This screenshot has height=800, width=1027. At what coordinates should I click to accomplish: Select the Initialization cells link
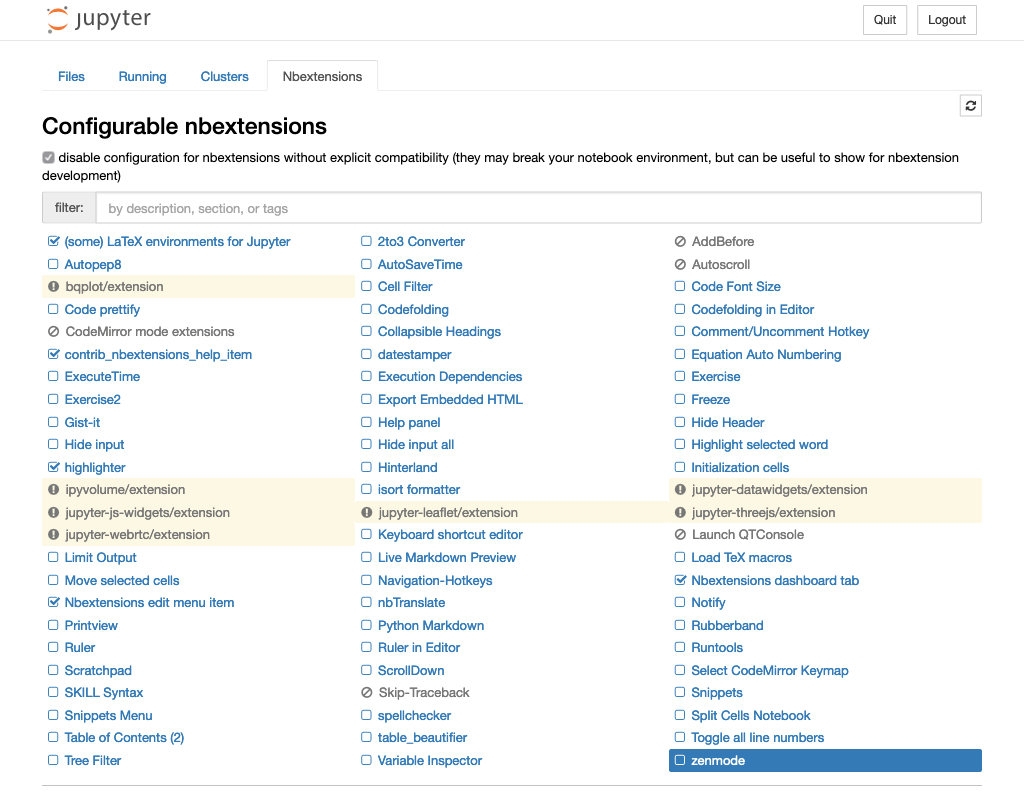(739, 467)
